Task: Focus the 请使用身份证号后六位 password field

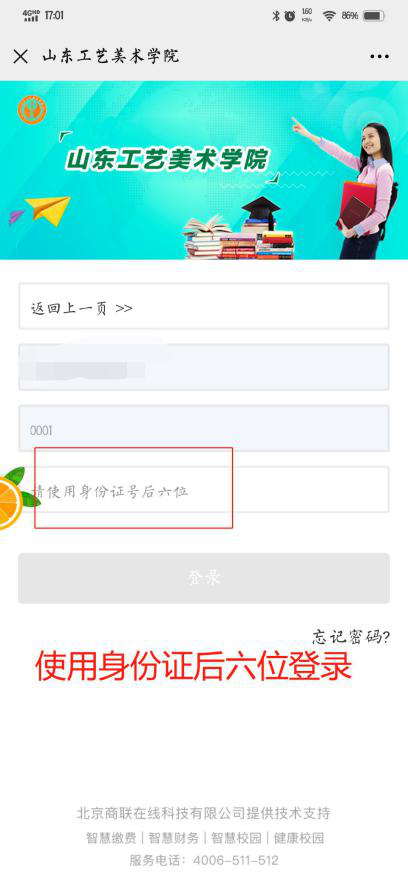Action: pyautogui.click(x=203, y=490)
